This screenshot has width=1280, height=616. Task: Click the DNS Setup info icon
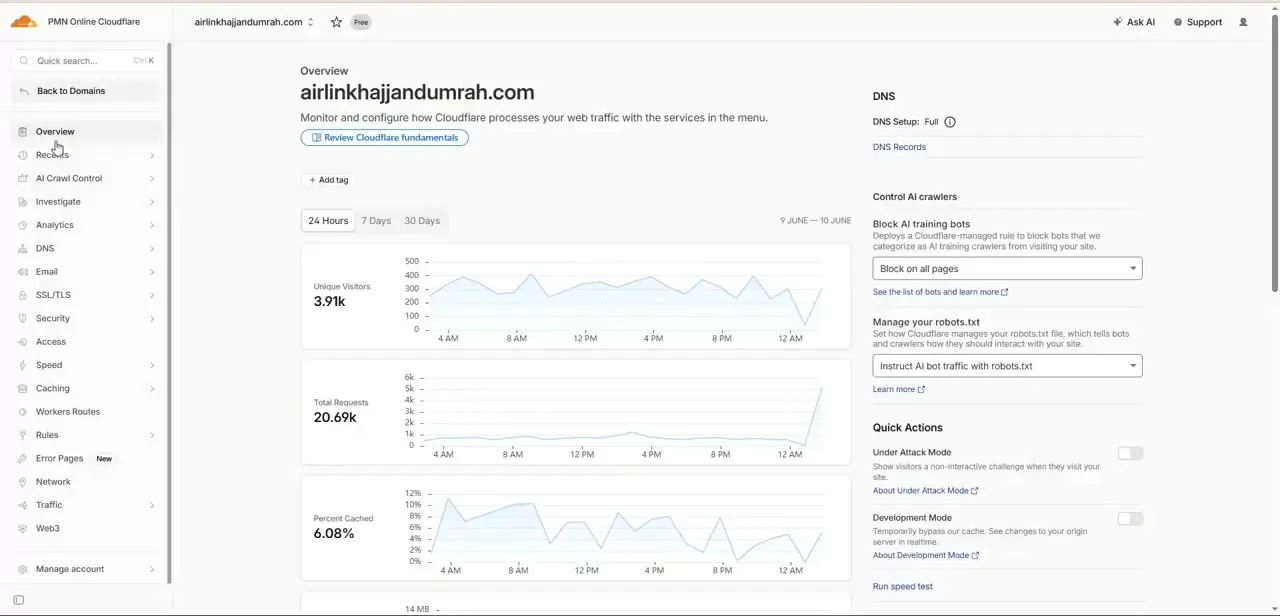click(x=950, y=122)
